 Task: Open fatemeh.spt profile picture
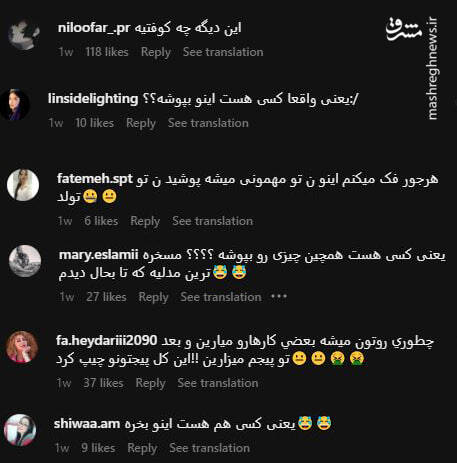[x=23, y=185]
